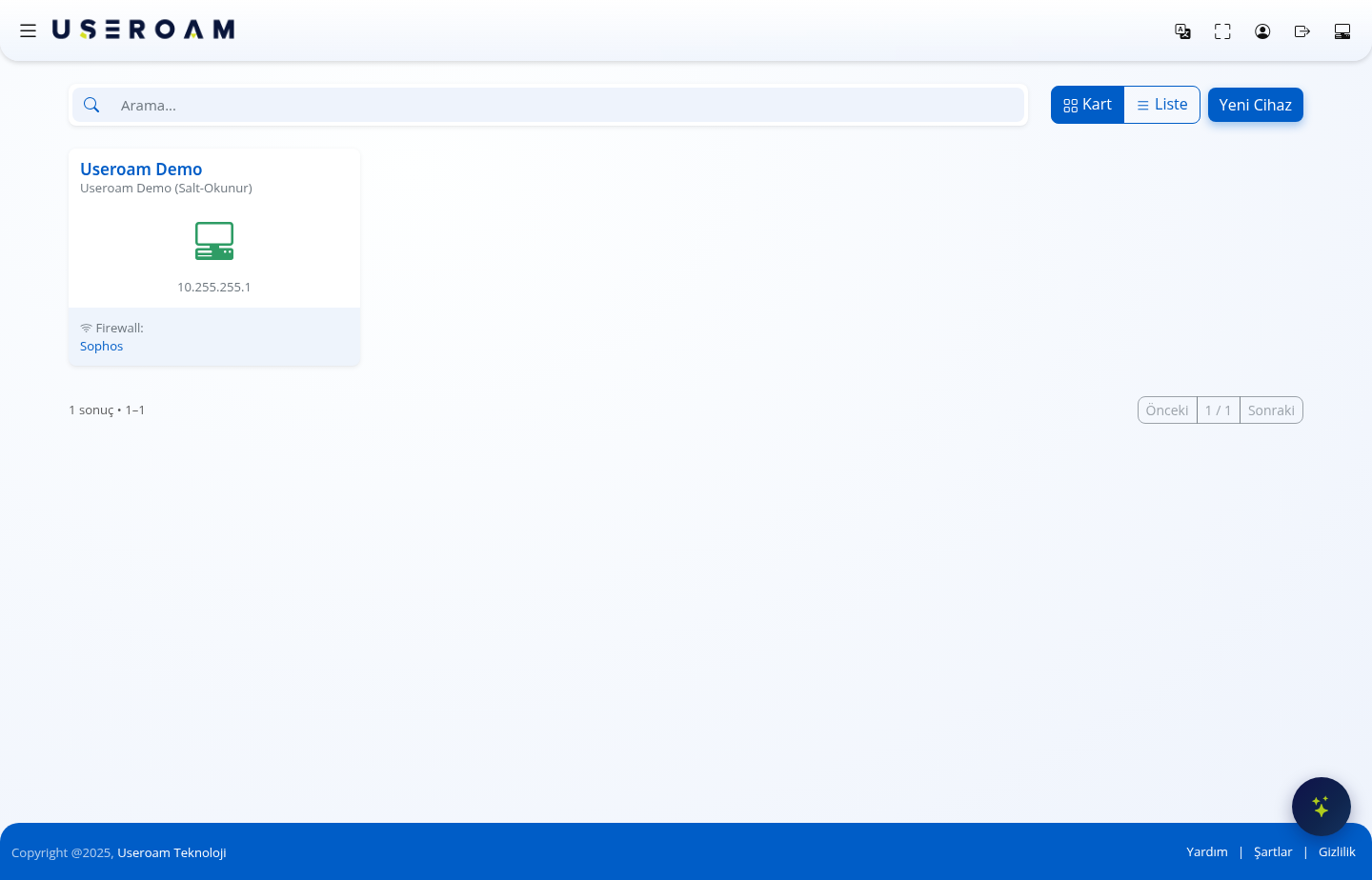Screen dimensions: 1372x880
Task: Click the Useroam Demo (Salt-Okunur) subtitle
Action: pyautogui.click(x=166, y=189)
